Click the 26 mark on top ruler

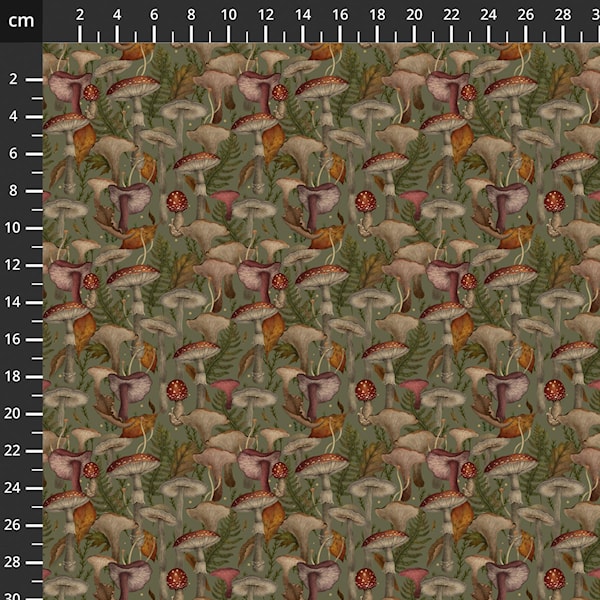[525, 15]
